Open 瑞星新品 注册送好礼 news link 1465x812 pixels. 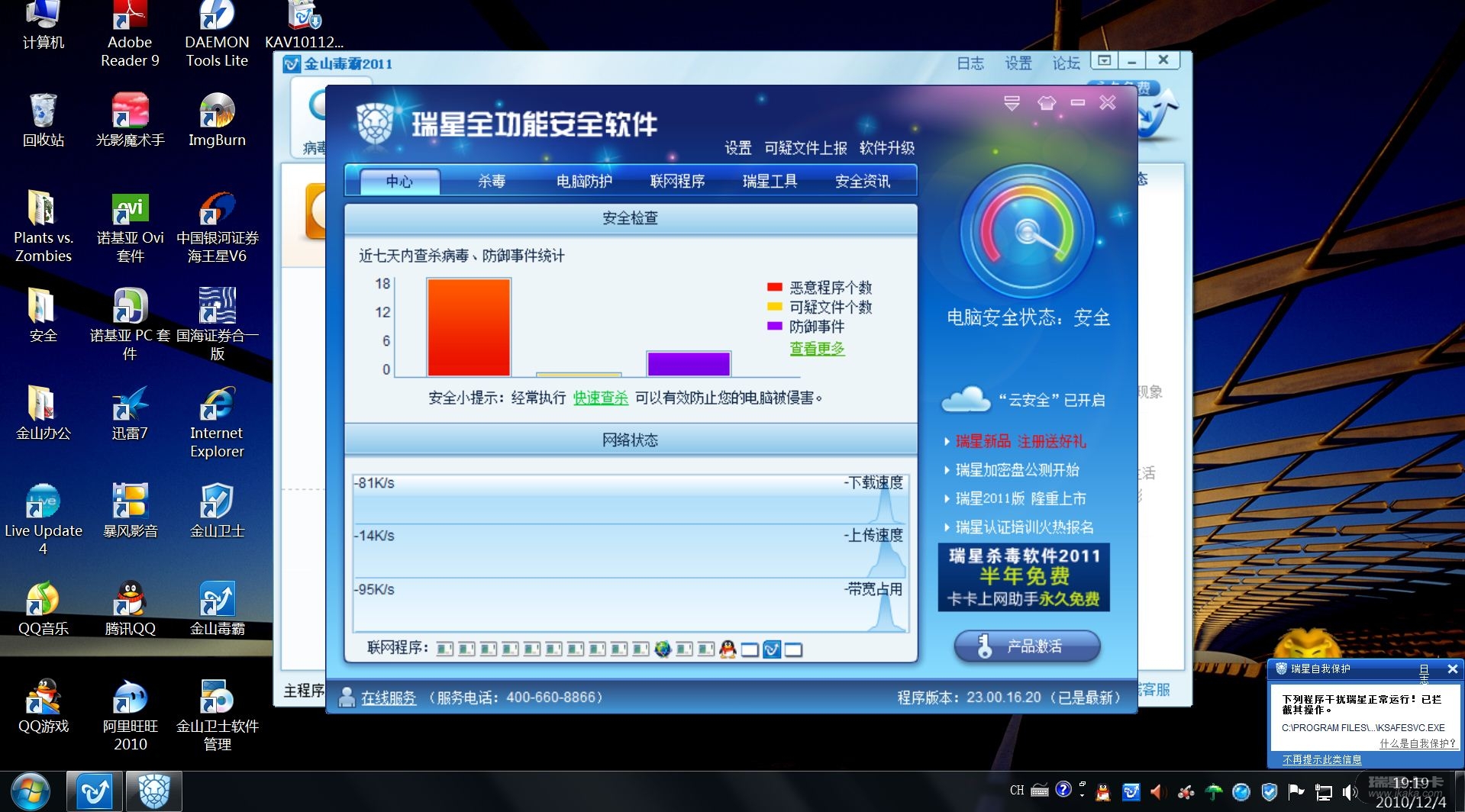pyautogui.click(x=1020, y=441)
